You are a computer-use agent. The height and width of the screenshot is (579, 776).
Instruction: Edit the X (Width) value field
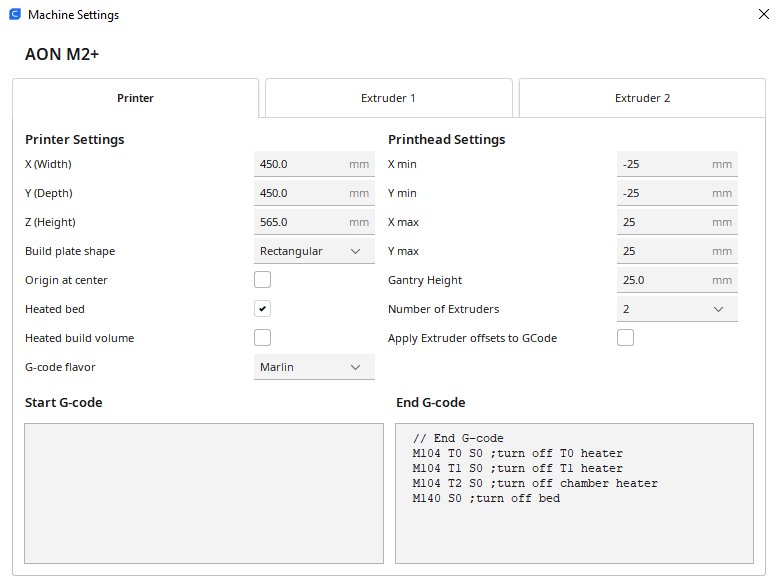[x=314, y=164]
